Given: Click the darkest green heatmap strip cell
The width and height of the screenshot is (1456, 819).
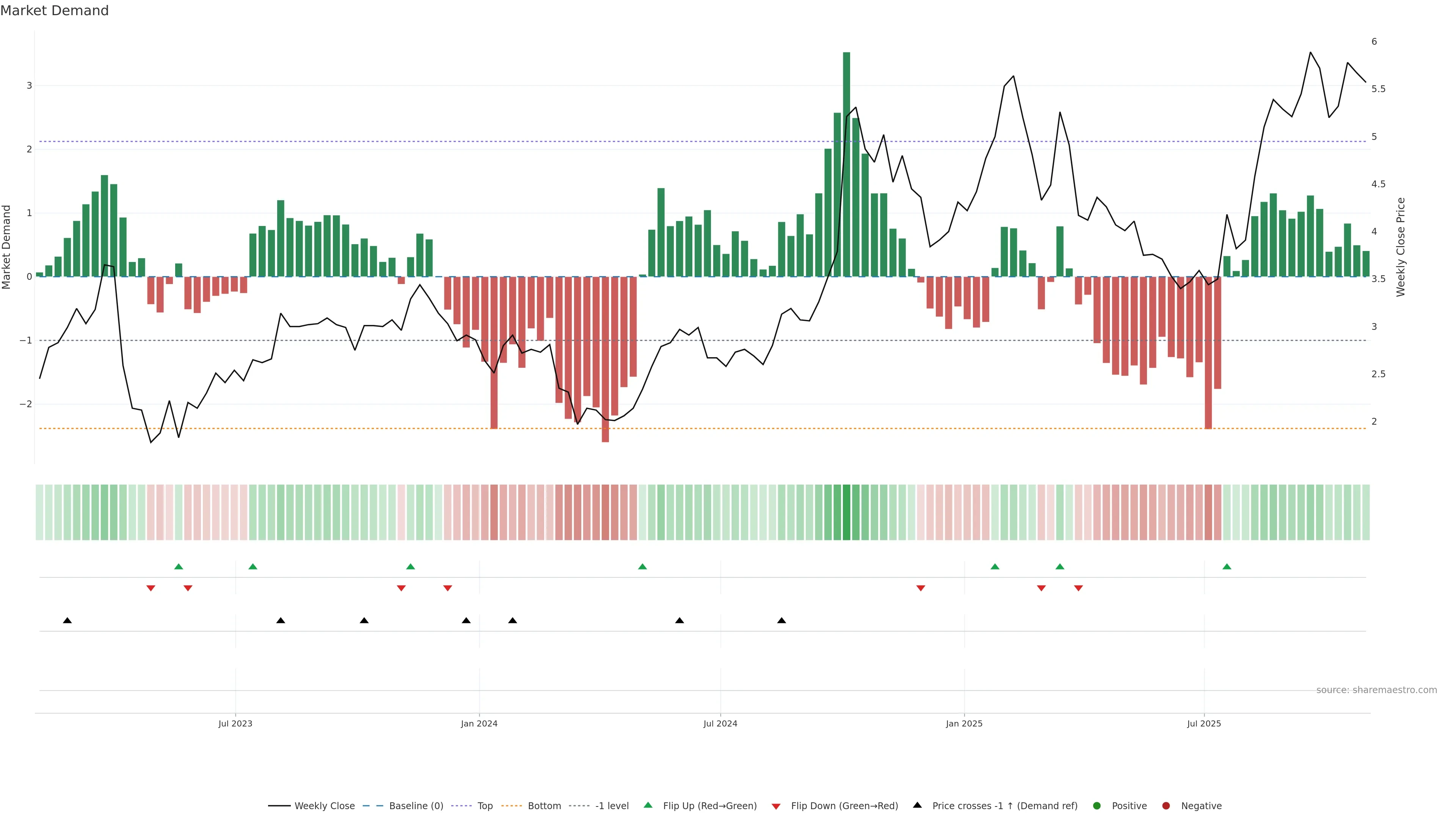Looking at the screenshot, I should [847, 512].
